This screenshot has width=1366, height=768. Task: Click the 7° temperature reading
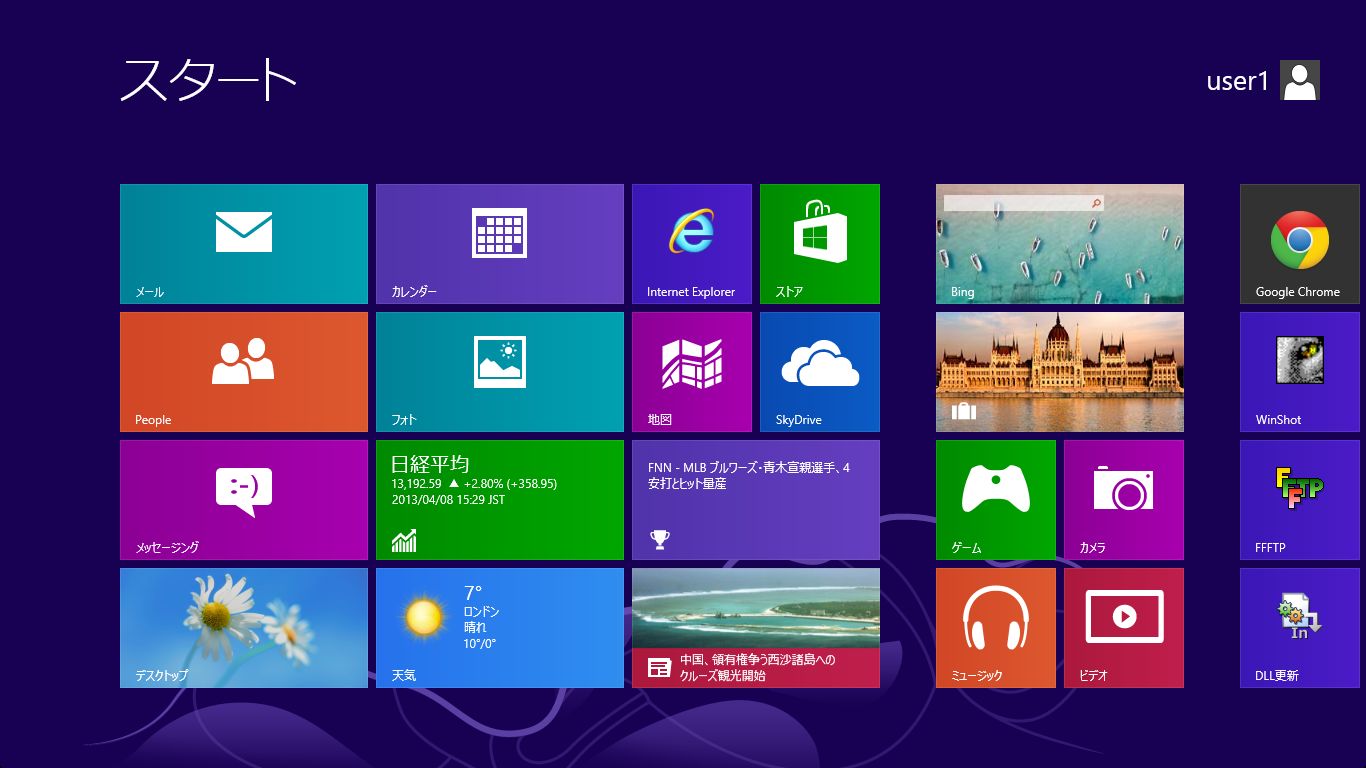click(473, 593)
